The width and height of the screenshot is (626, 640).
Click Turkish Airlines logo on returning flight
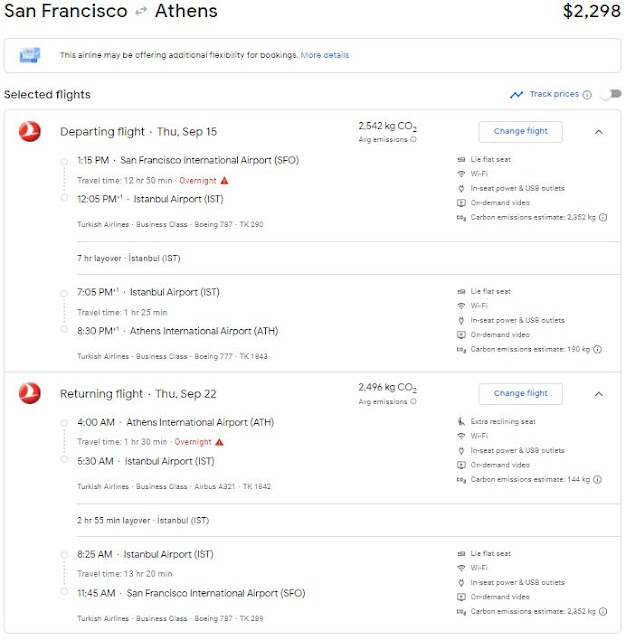(x=30, y=394)
